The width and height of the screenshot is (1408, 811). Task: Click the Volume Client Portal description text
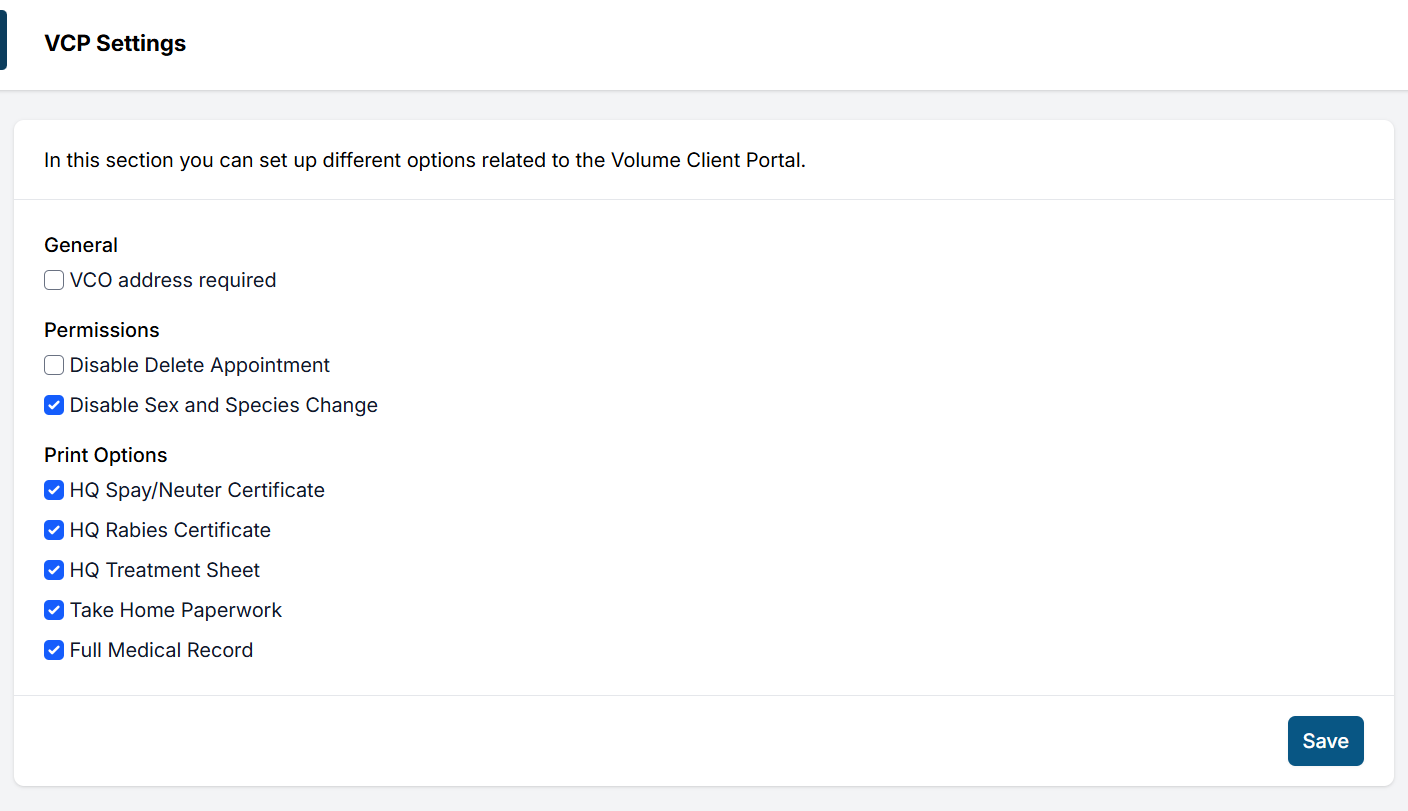(424, 161)
